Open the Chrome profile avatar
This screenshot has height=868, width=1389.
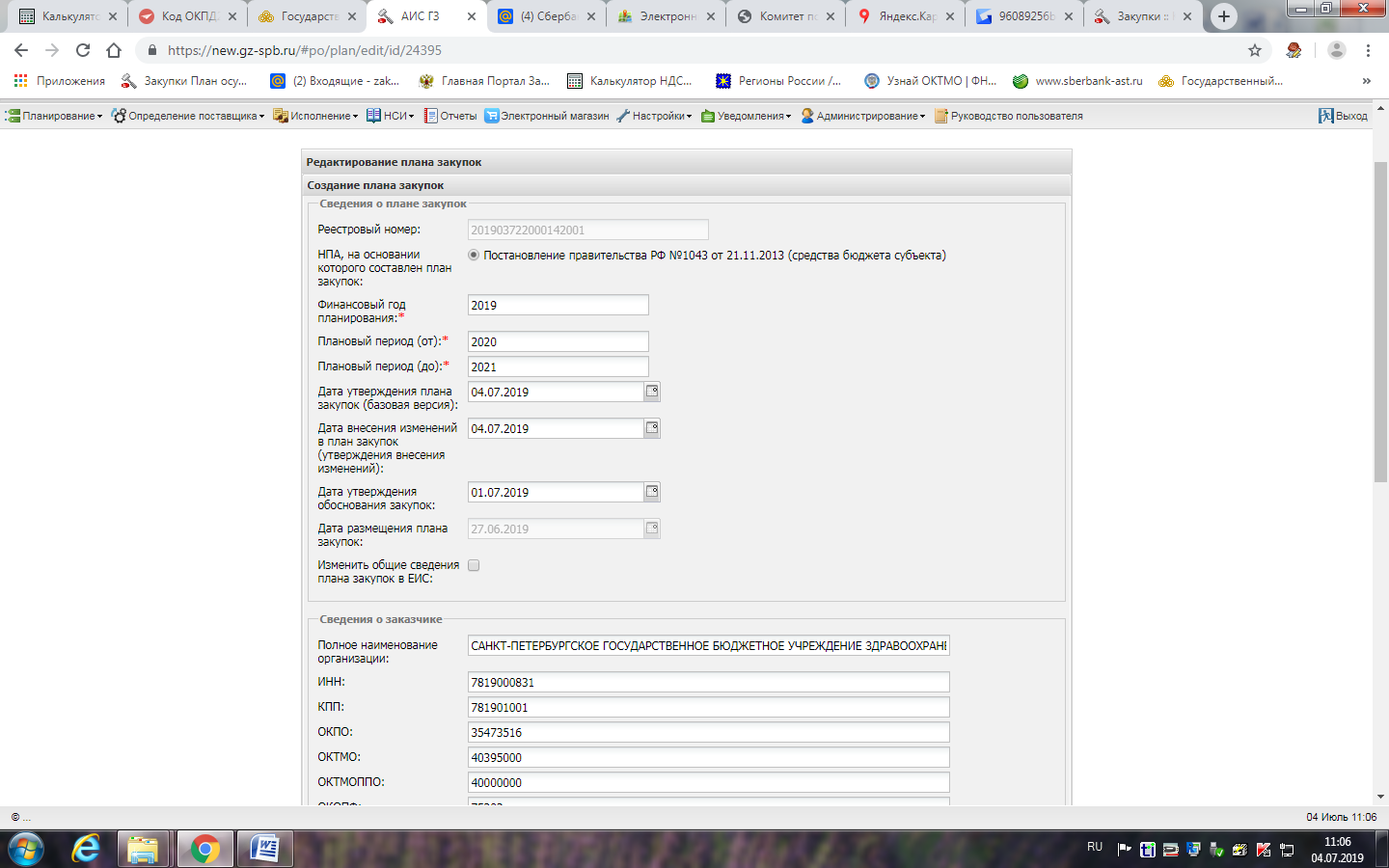(x=1336, y=50)
